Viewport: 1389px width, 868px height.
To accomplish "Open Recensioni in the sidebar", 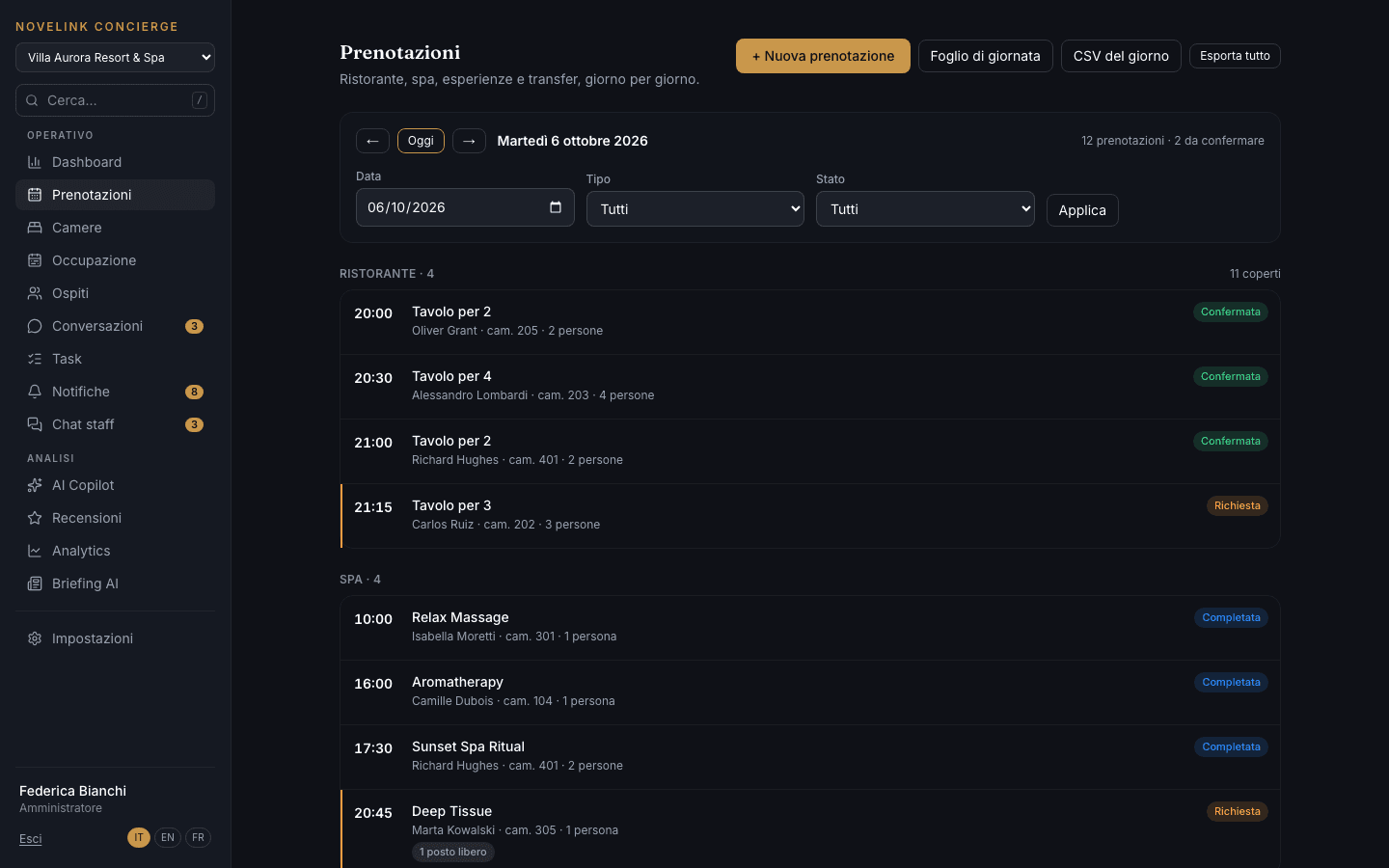I will tap(115, 518).
